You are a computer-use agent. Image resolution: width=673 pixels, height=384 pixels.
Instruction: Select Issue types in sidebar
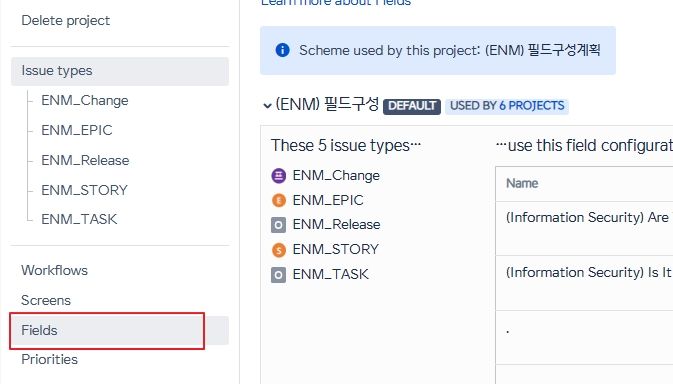pyautogui.click(x=120, y=71)
